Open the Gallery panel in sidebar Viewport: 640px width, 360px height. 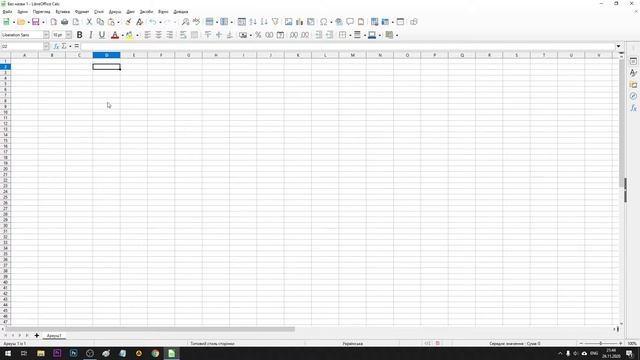(633, 84)
